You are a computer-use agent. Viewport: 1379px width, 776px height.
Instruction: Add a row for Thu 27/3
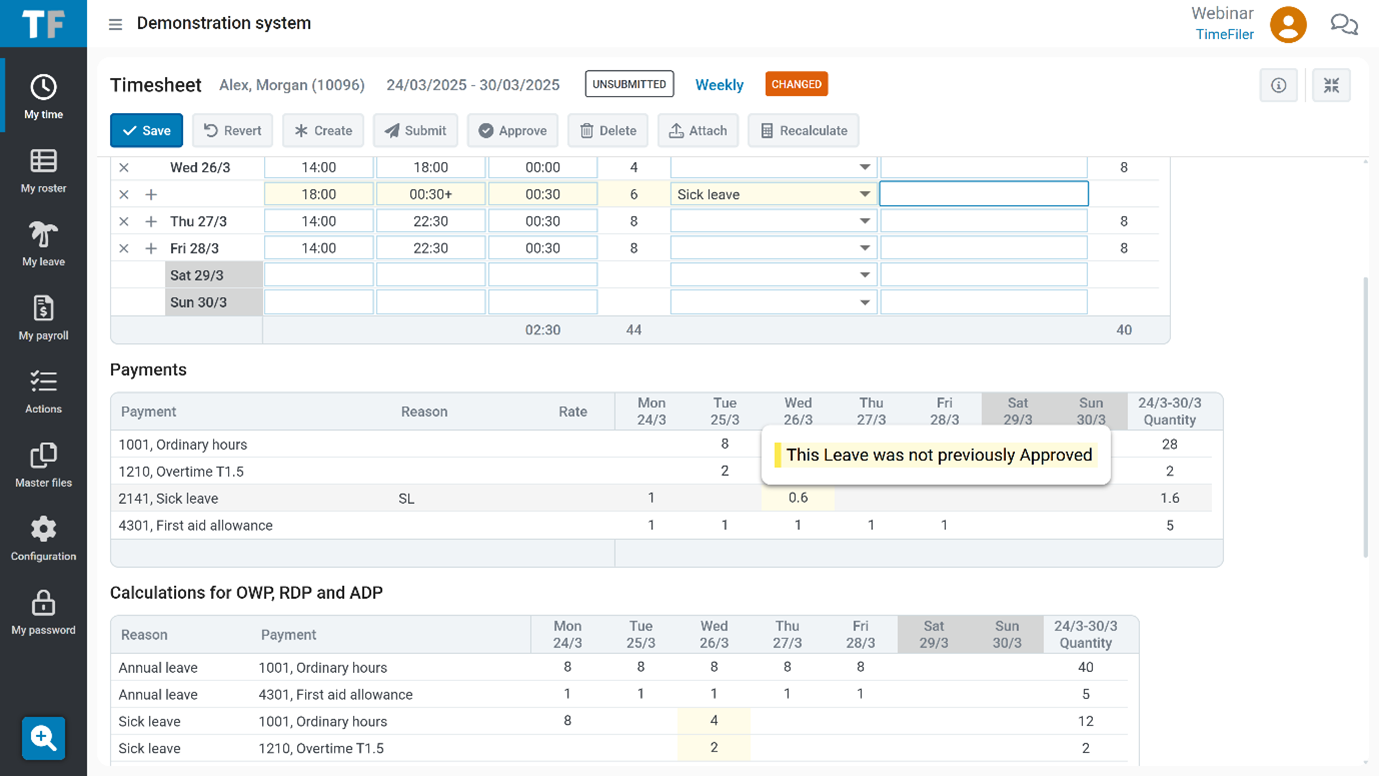[151, 222]
